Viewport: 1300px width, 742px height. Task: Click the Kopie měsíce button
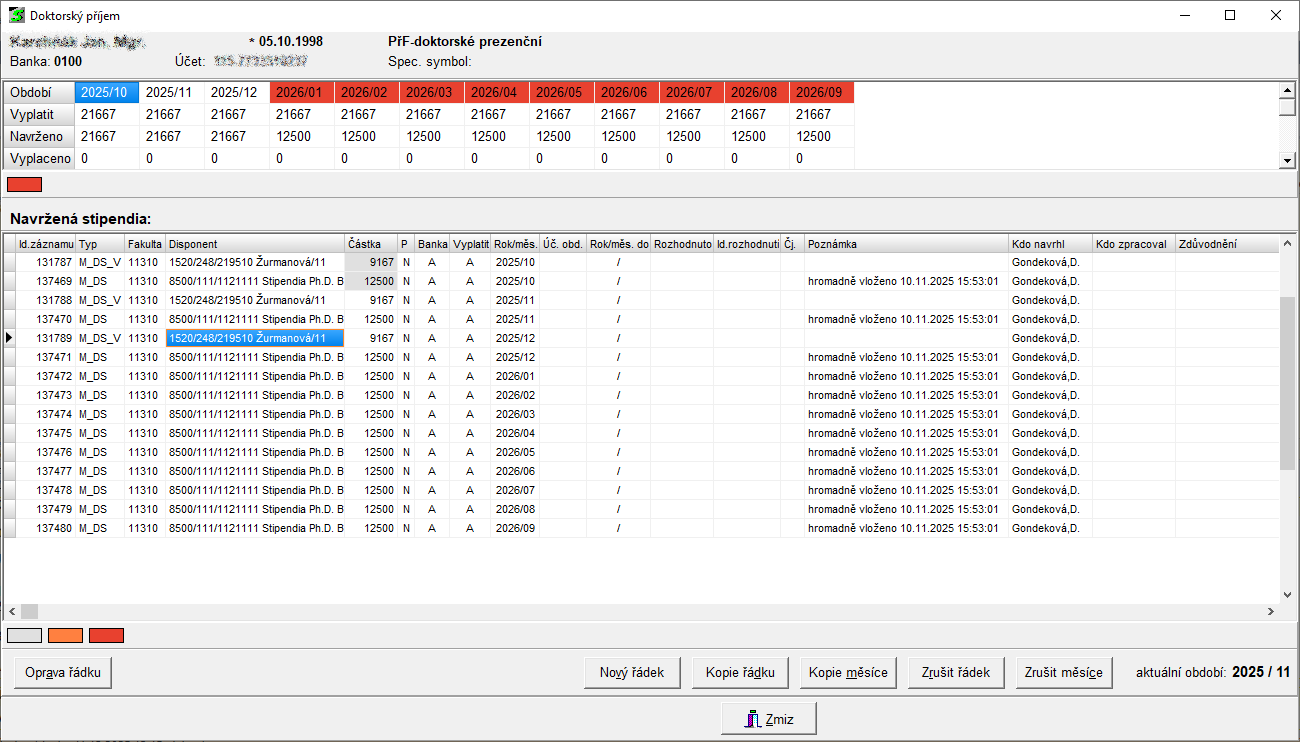[848, 672]
